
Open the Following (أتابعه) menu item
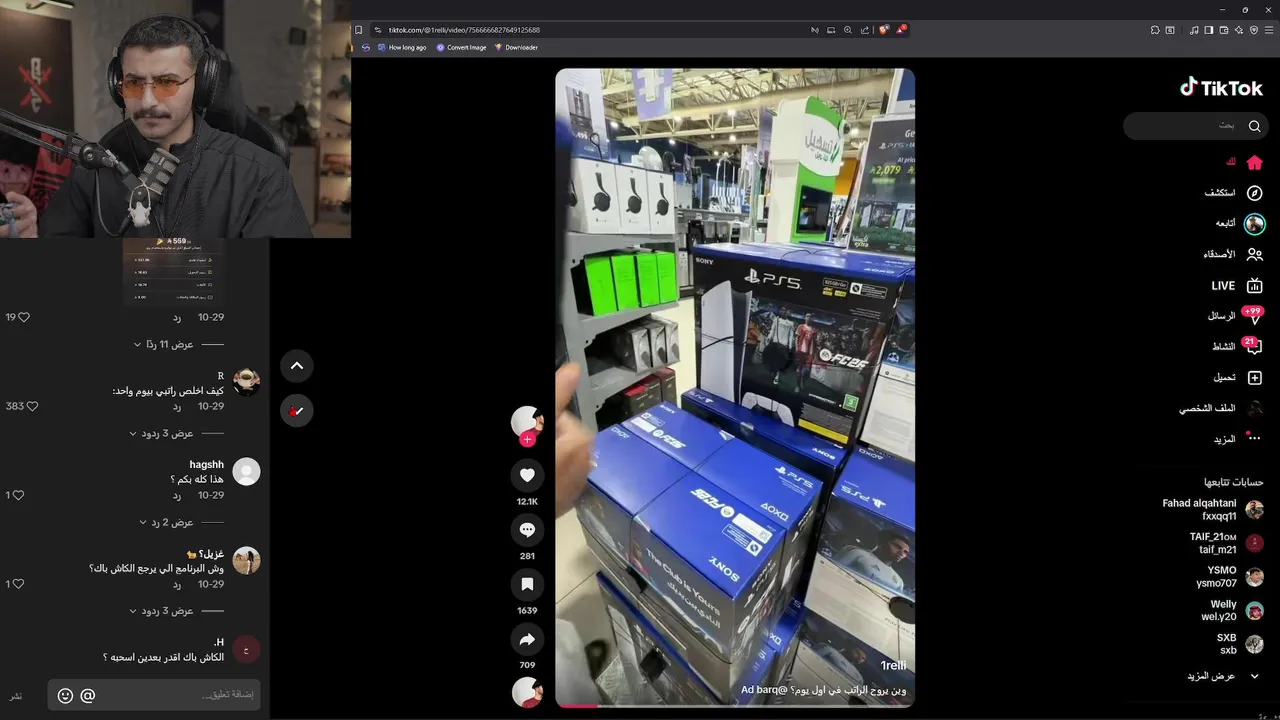[1240, 223]
